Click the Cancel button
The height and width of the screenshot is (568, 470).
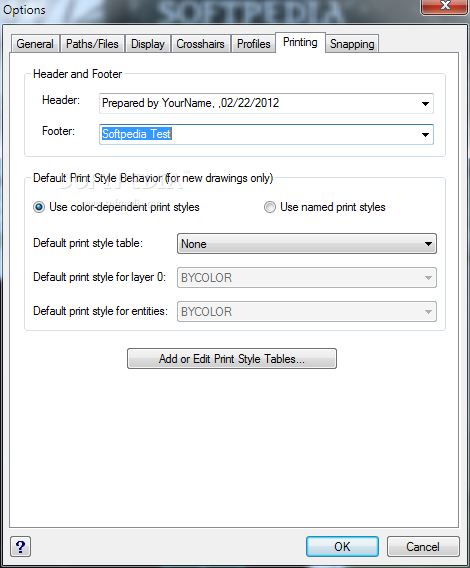click(x=423, y=547)
